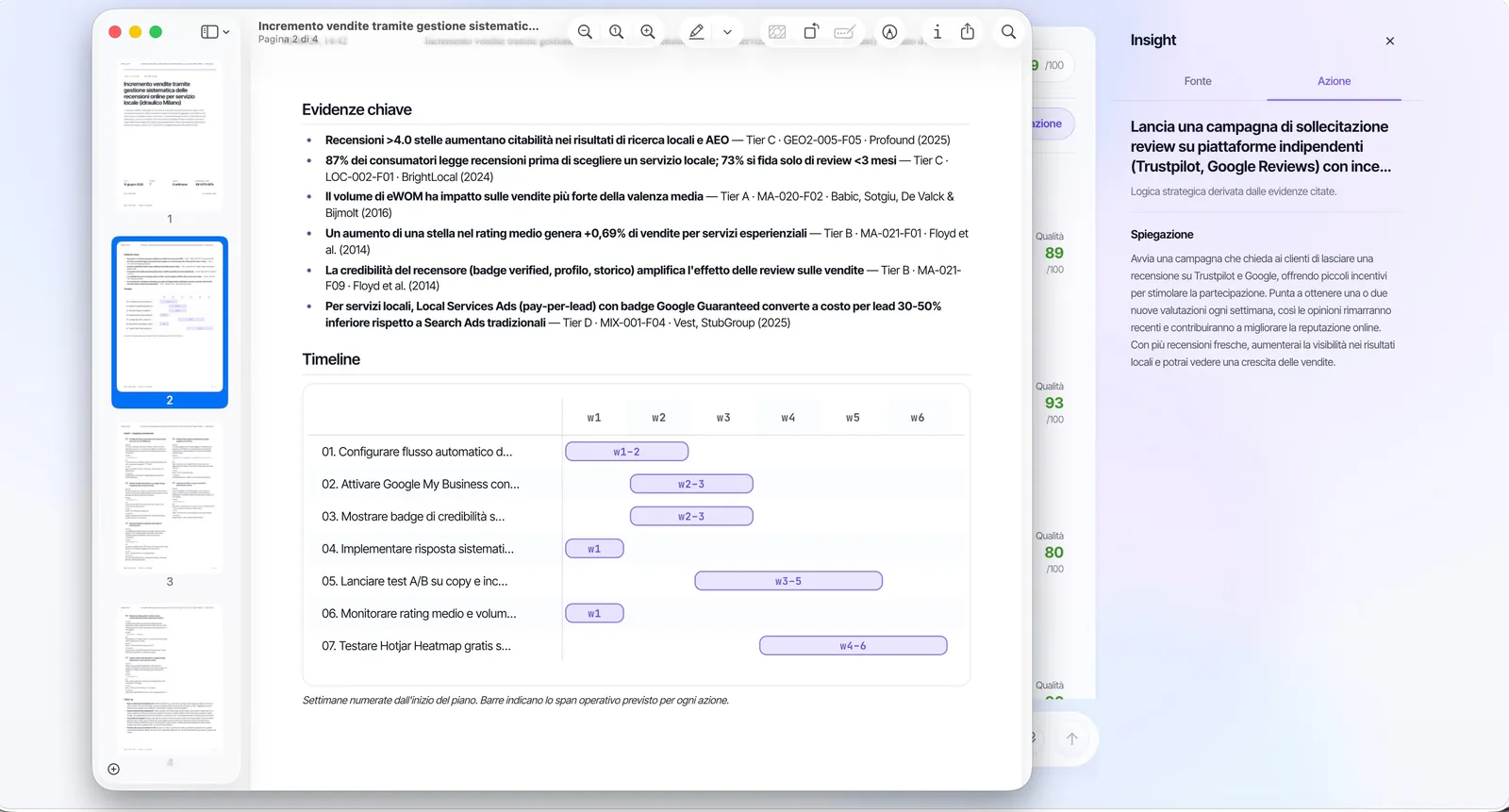Click the add page plus button in sidebar

point(113,770)
